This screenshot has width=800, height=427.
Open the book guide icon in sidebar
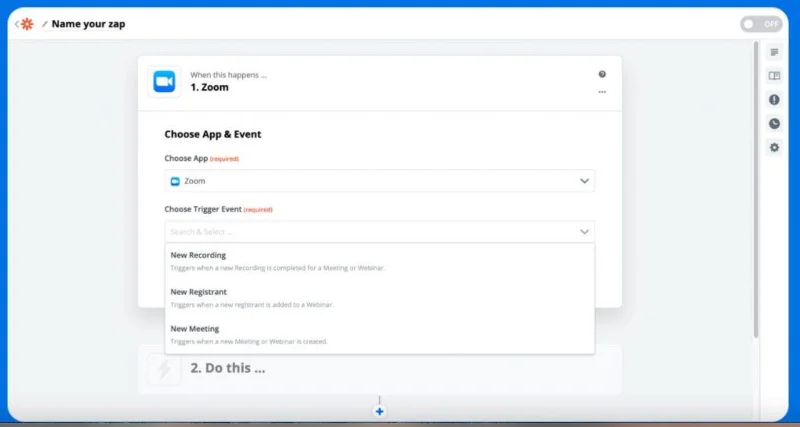click(x=774, y=76)
